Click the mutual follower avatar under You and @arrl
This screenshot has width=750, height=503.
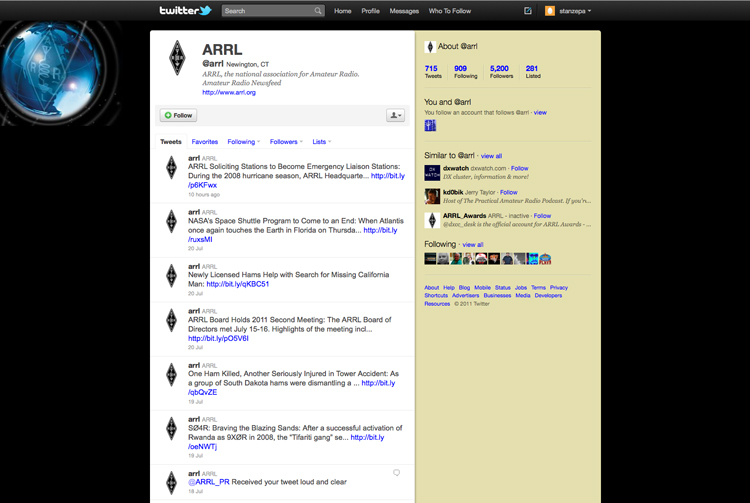coord(430,125)
